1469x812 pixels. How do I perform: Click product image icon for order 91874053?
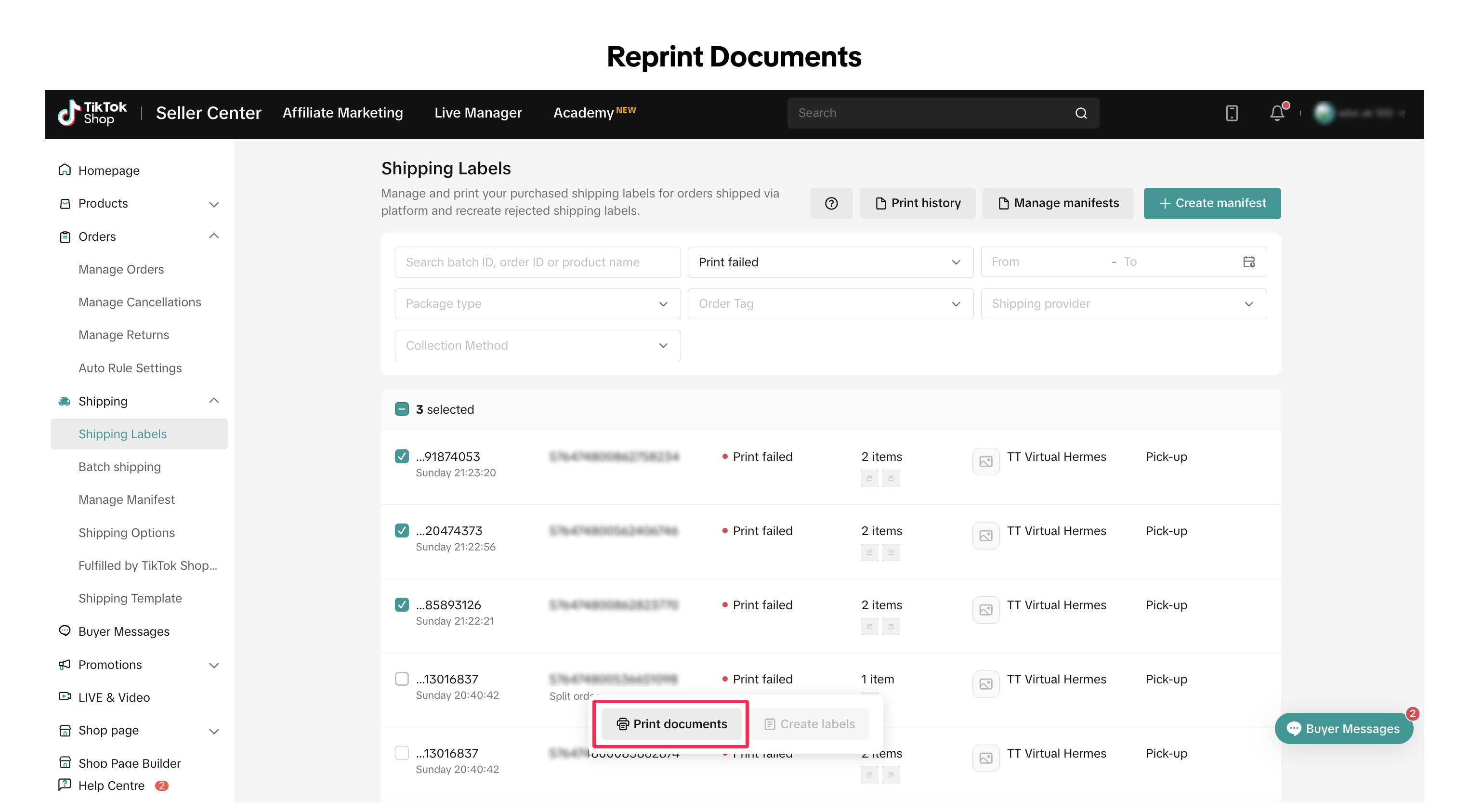pyautogui.click(x=985, y=461)
